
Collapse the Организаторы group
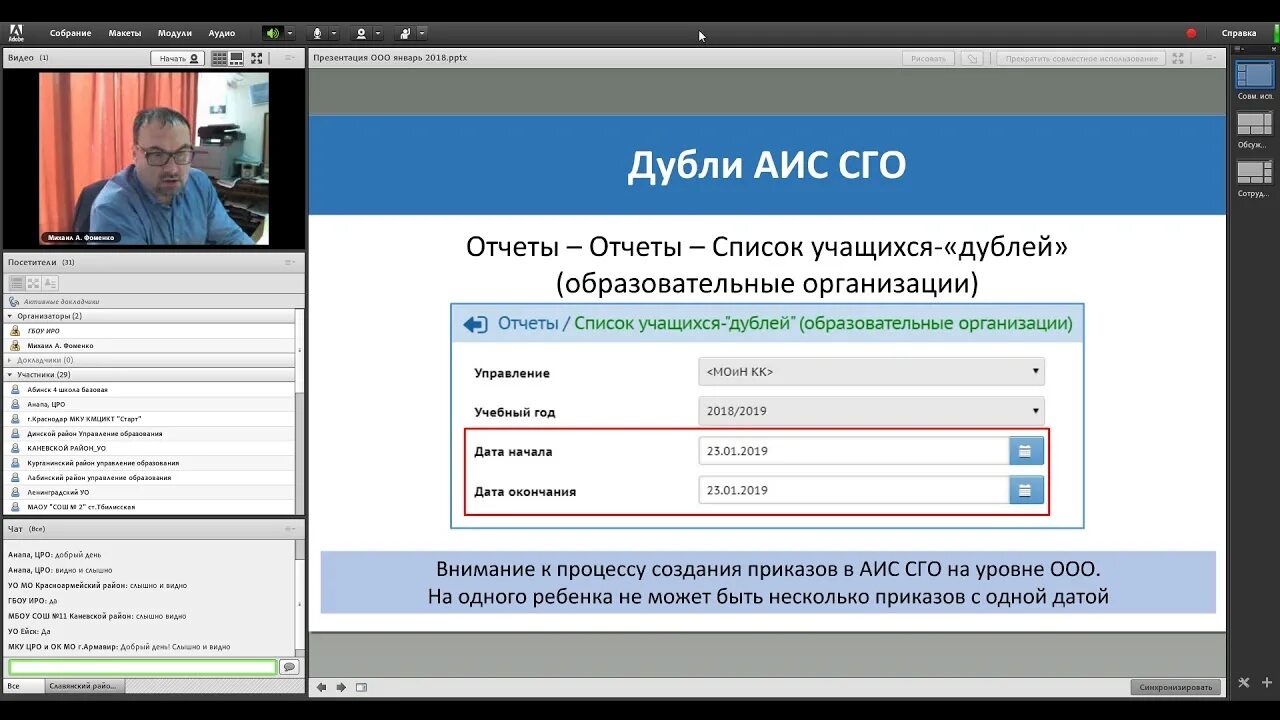[10, 316]
